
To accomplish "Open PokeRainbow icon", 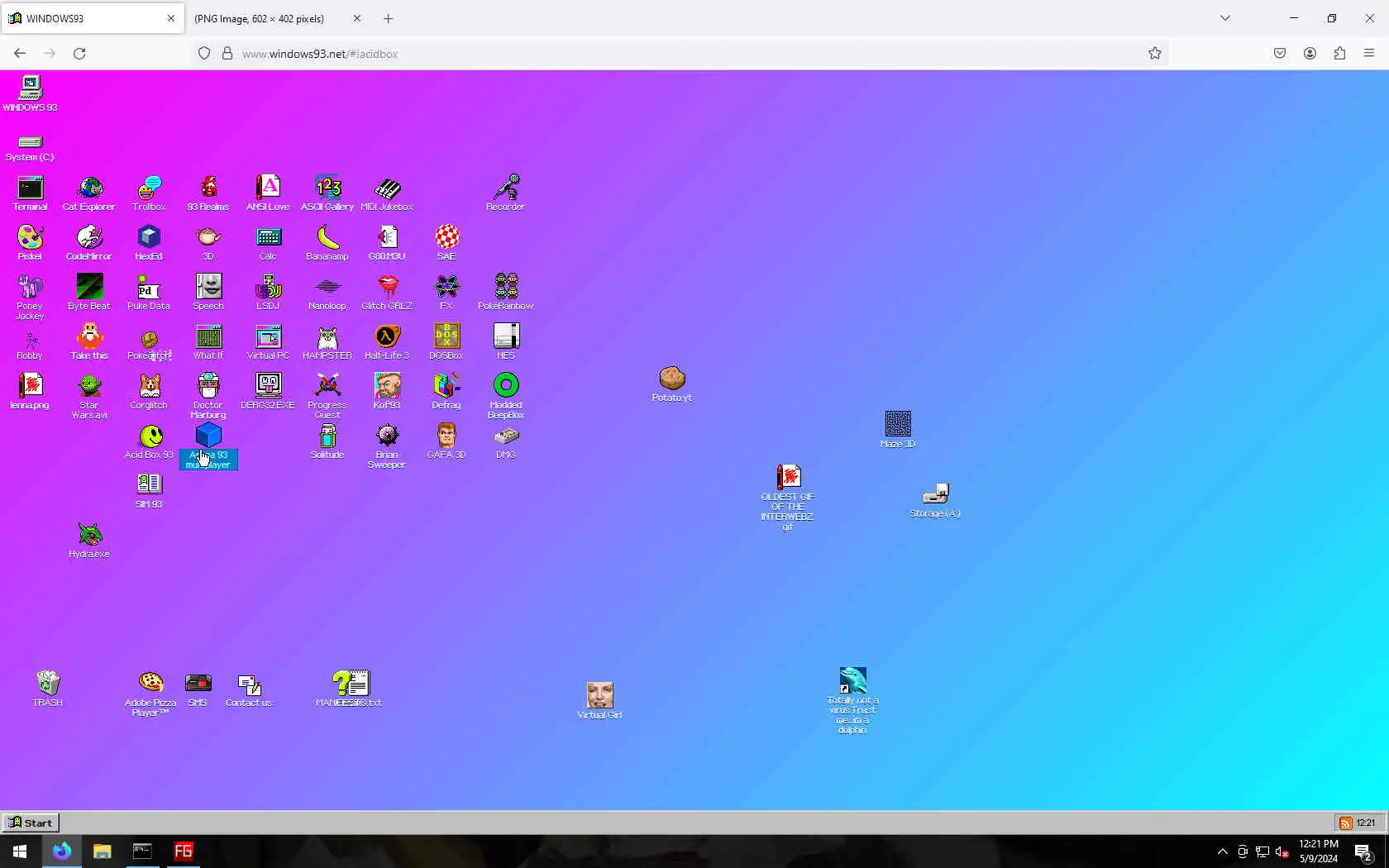I will [506, 293].
